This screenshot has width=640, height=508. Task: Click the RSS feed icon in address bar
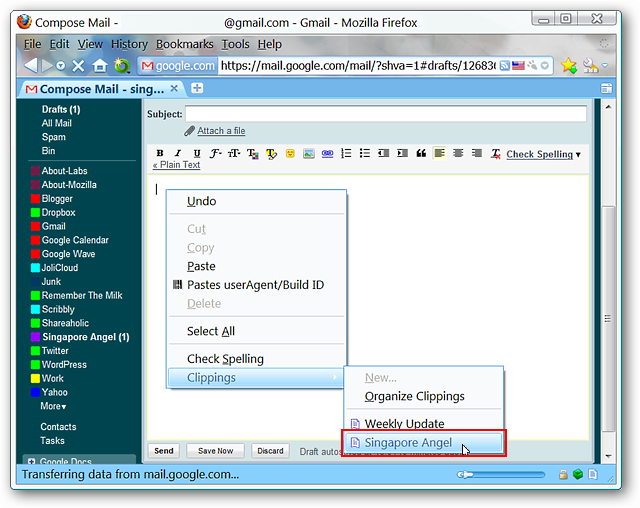click(504, 65)
